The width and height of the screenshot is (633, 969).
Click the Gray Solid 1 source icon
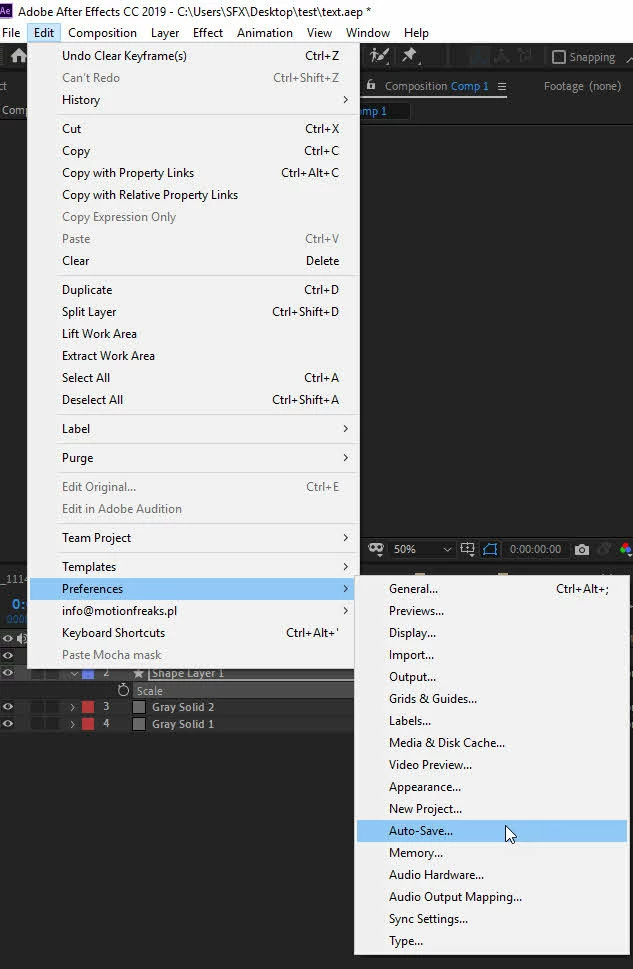tap(139, 724)
